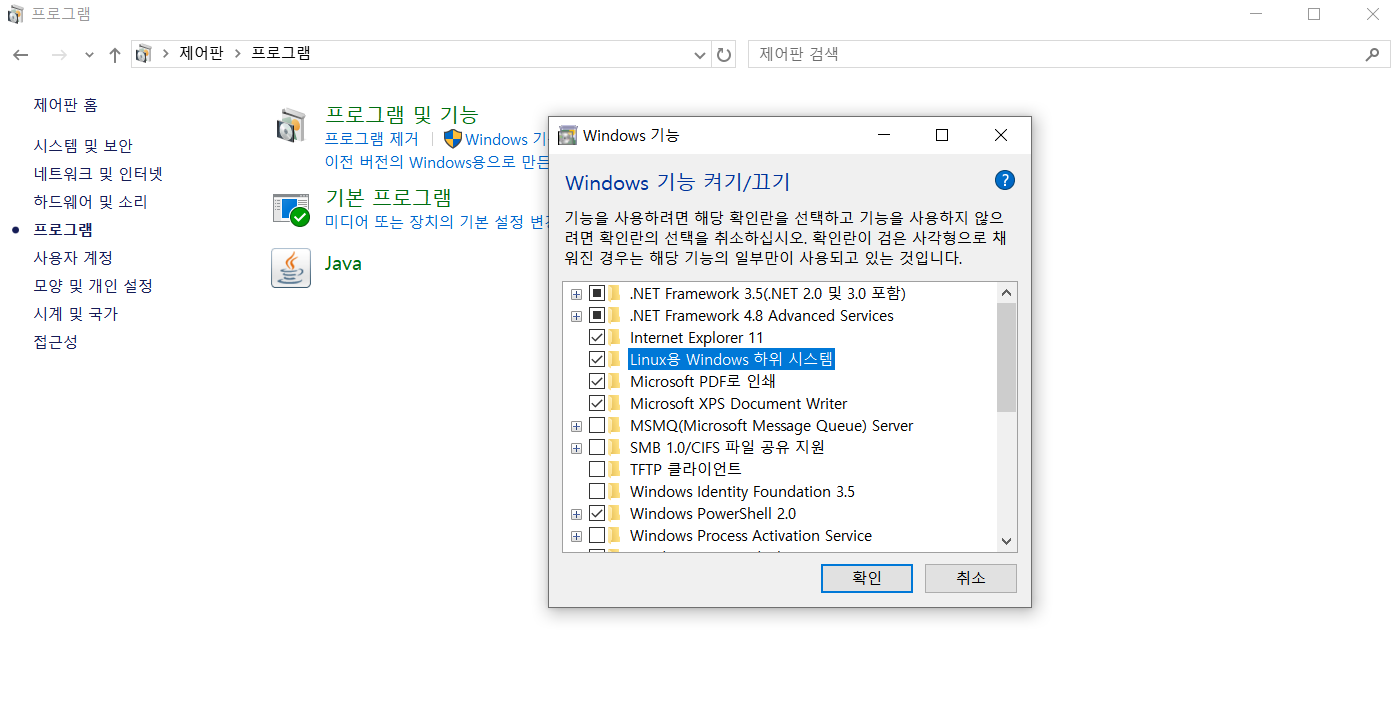The width and height of the screenshot is (1400, 728).
Task: Select Microsoft XPS Document Writer row text
Action: click(x=739, y=403)
